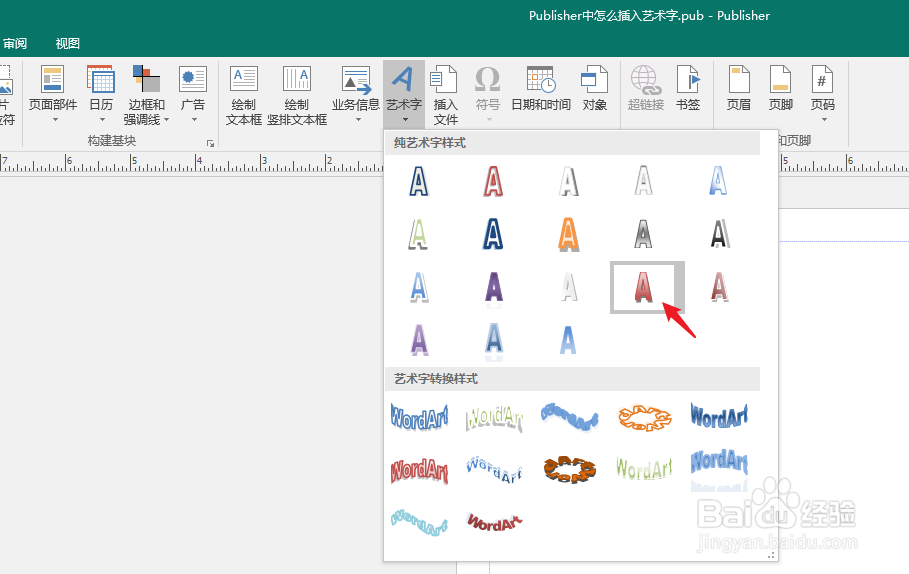Pick the brown ring WordArt transform
Screen dimensions: 909x574
coord(570,469)
